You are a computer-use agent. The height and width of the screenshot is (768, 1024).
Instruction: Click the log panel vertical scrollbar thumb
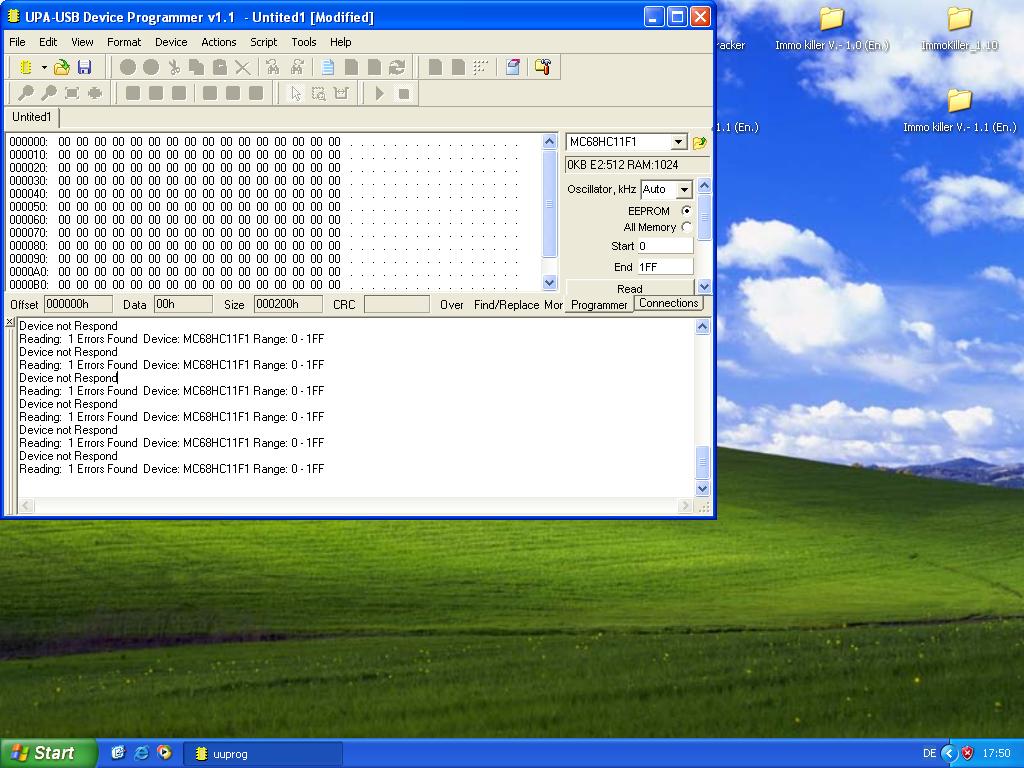pos(702,461)
